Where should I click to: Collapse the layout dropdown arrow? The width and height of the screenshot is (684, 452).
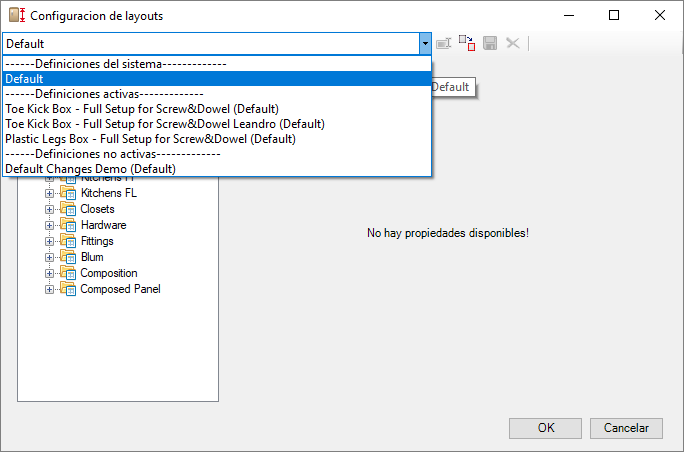pos(425,44)
